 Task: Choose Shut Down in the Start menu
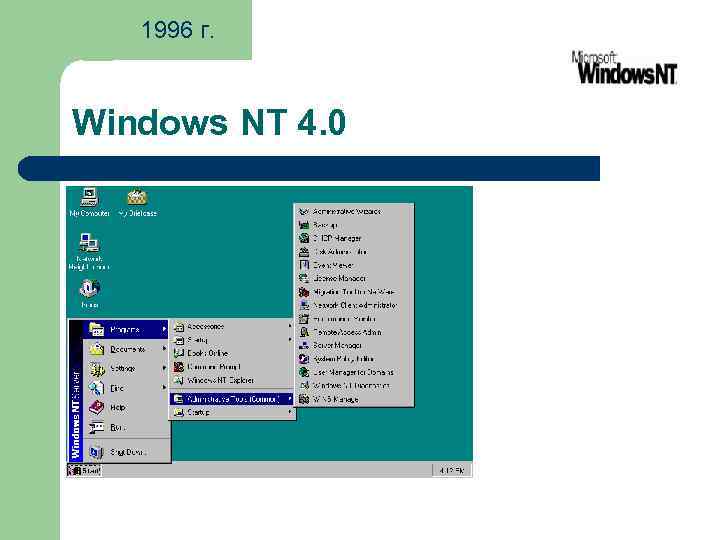tap(126, 452)
